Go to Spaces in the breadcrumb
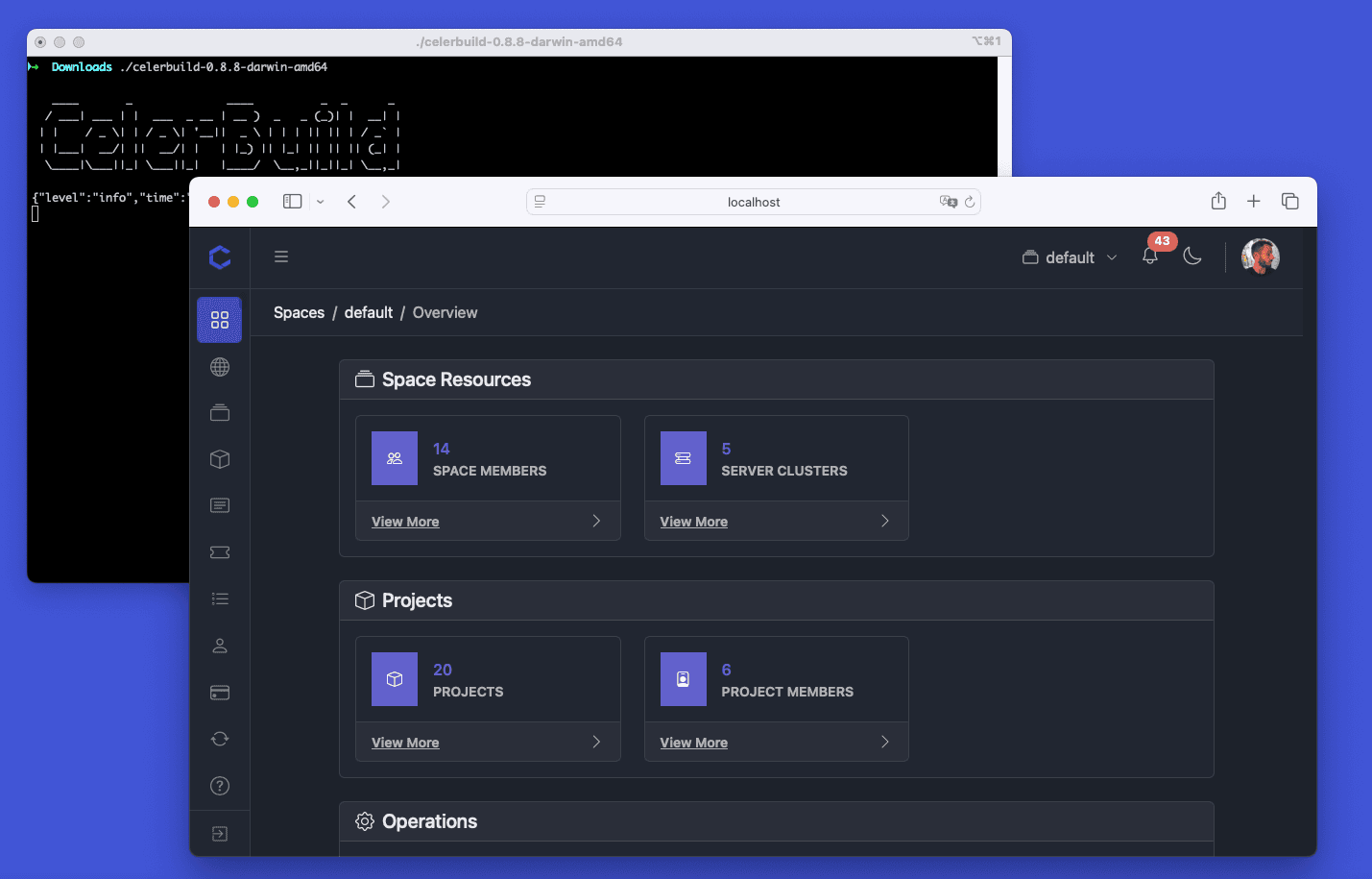Viewport: 1372px width, 879px height. click(299, 312)
